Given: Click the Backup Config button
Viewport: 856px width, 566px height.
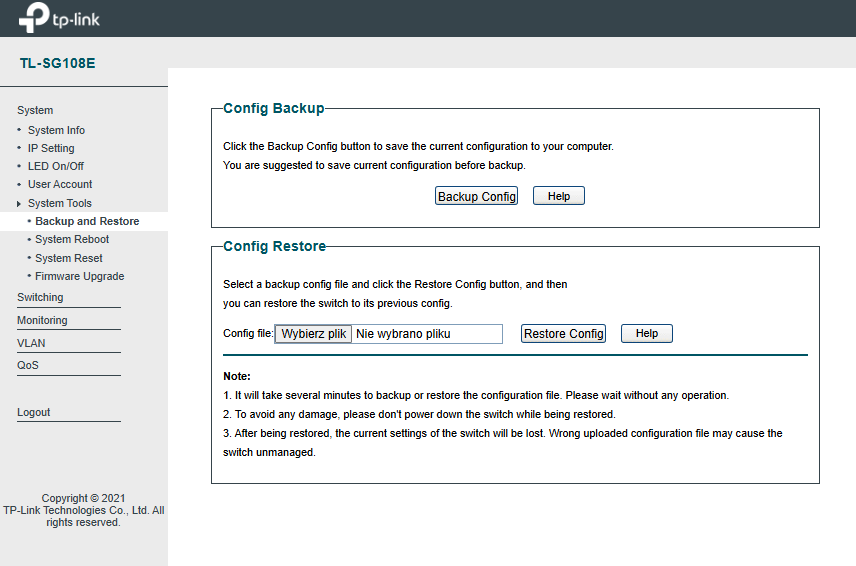Looking at the screenshot, I should tap(476, 196).
